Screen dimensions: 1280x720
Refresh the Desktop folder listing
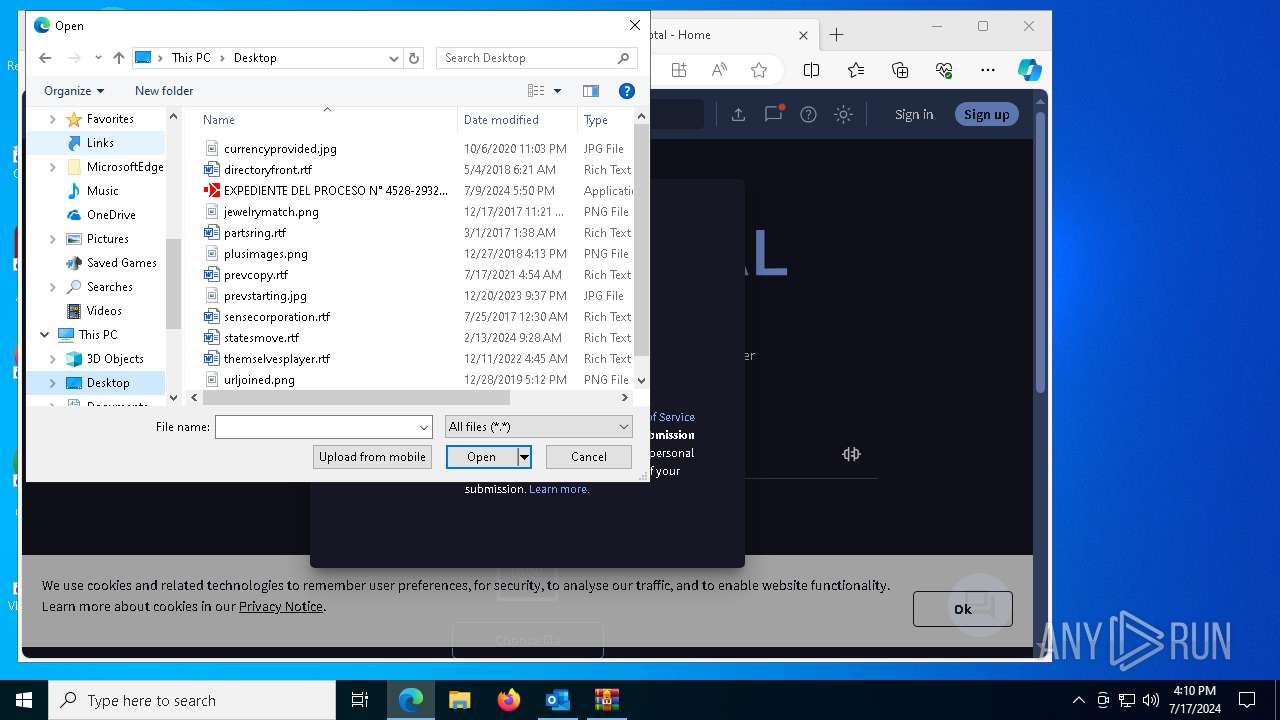414,58
